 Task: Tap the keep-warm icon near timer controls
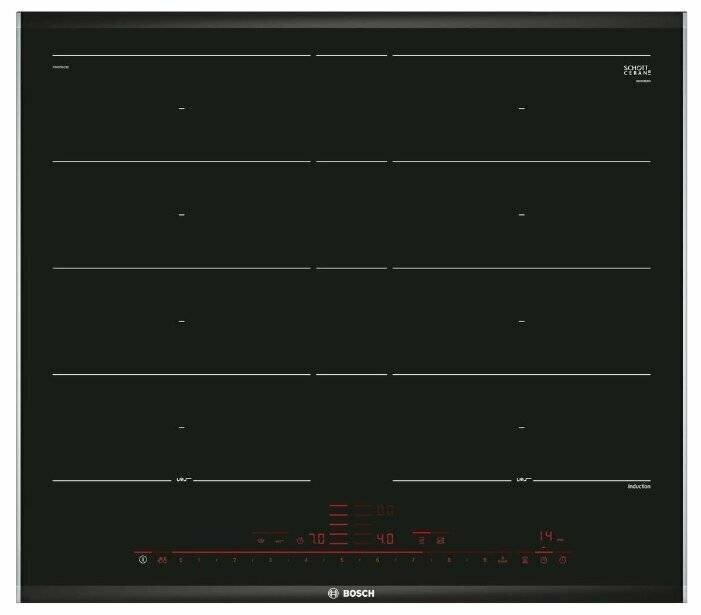click(x=525, y=560)
